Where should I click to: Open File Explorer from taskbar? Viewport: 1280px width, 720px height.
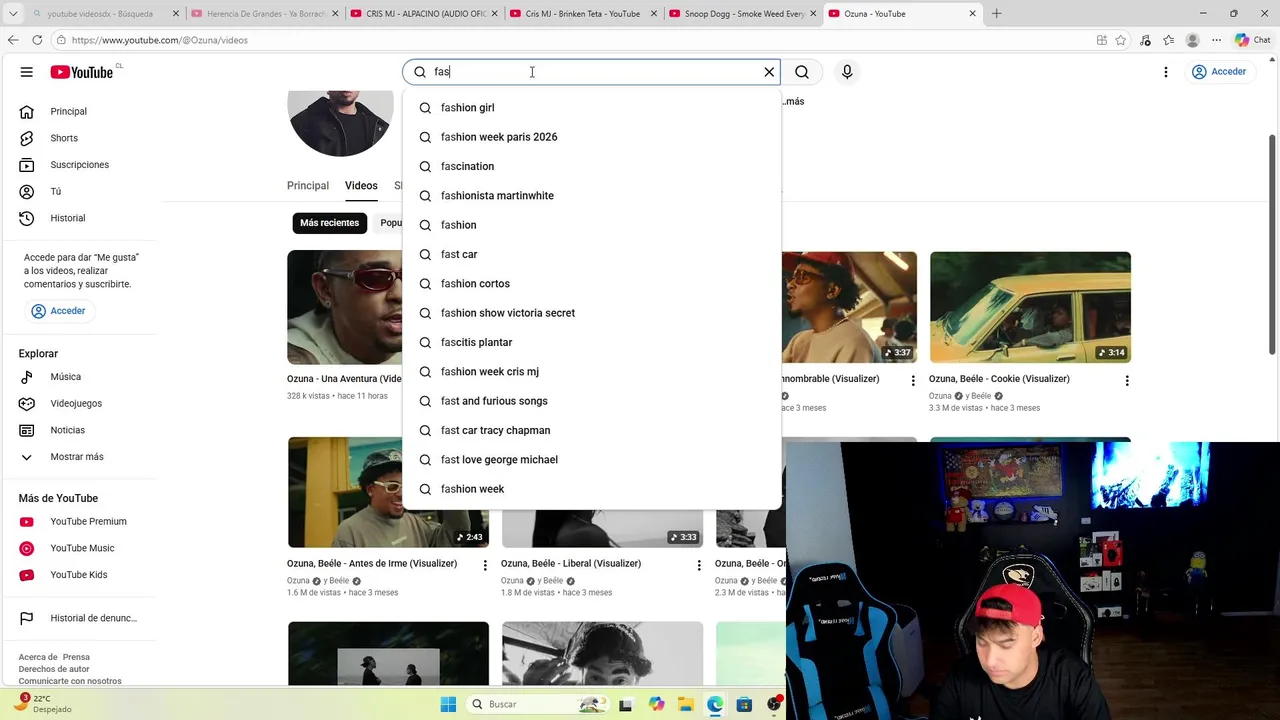point(685,704)
